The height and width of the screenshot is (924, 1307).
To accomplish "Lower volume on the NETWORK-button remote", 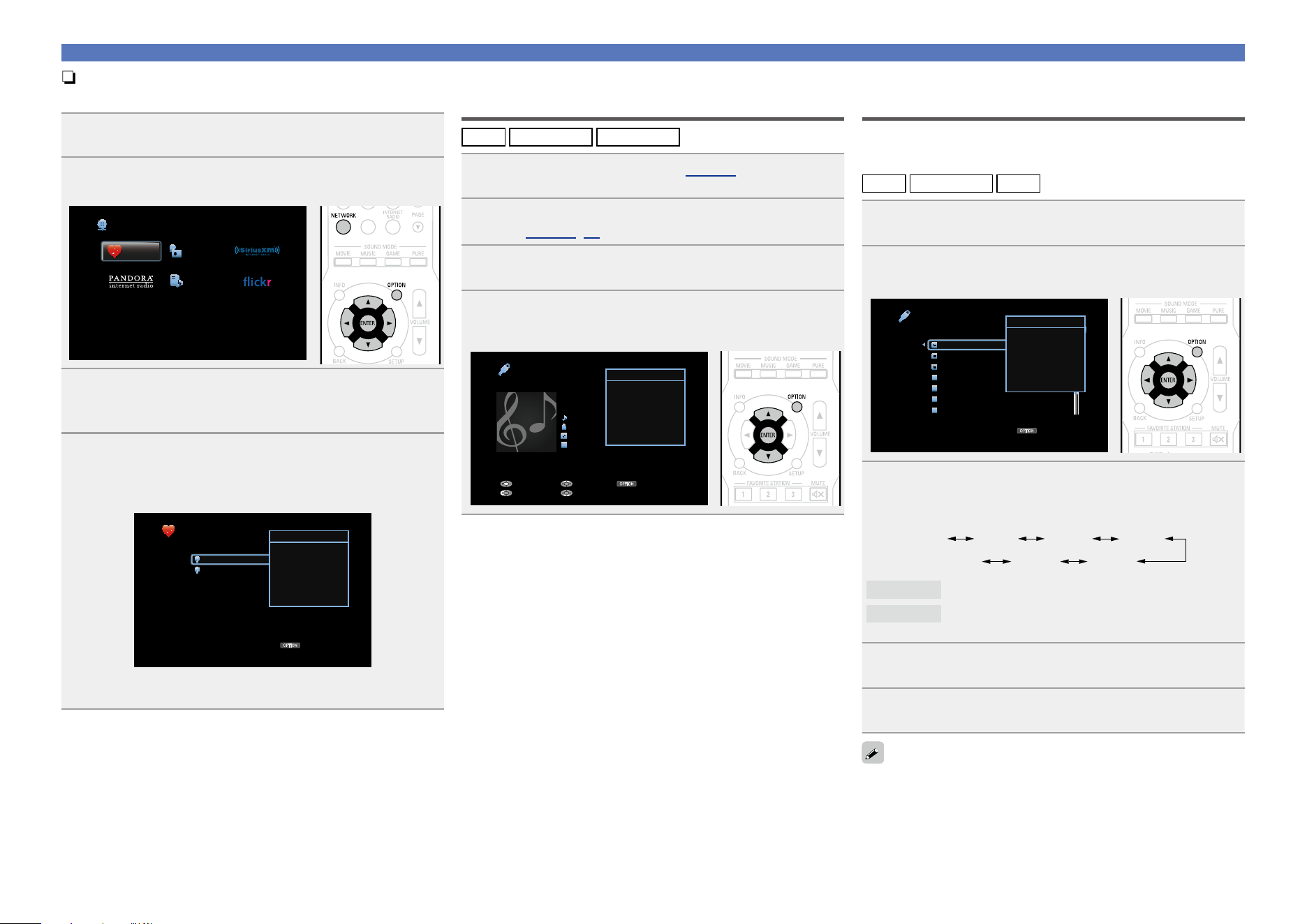I will pyautogui.click(x=419, y=341).
